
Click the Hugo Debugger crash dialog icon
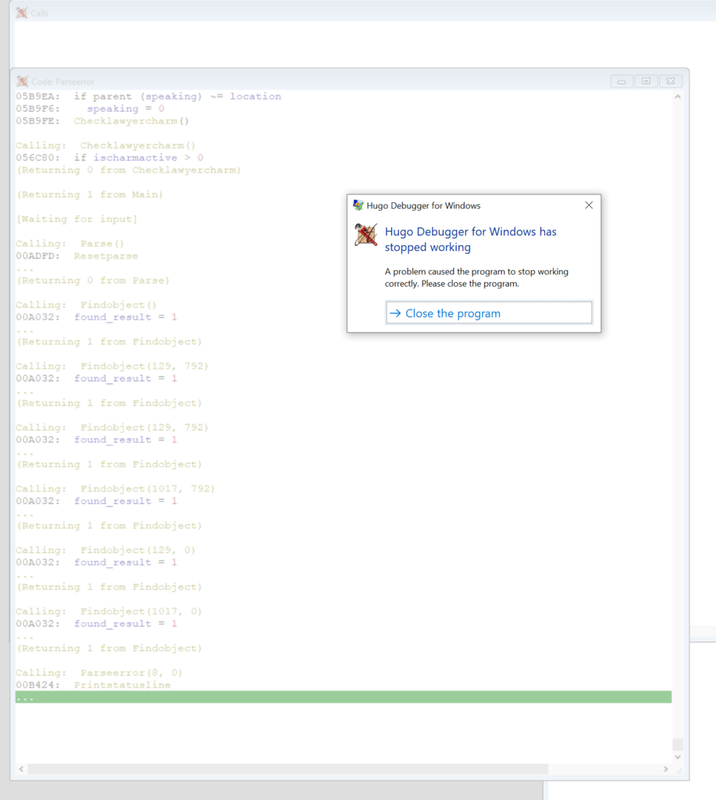tap(366, 235)
